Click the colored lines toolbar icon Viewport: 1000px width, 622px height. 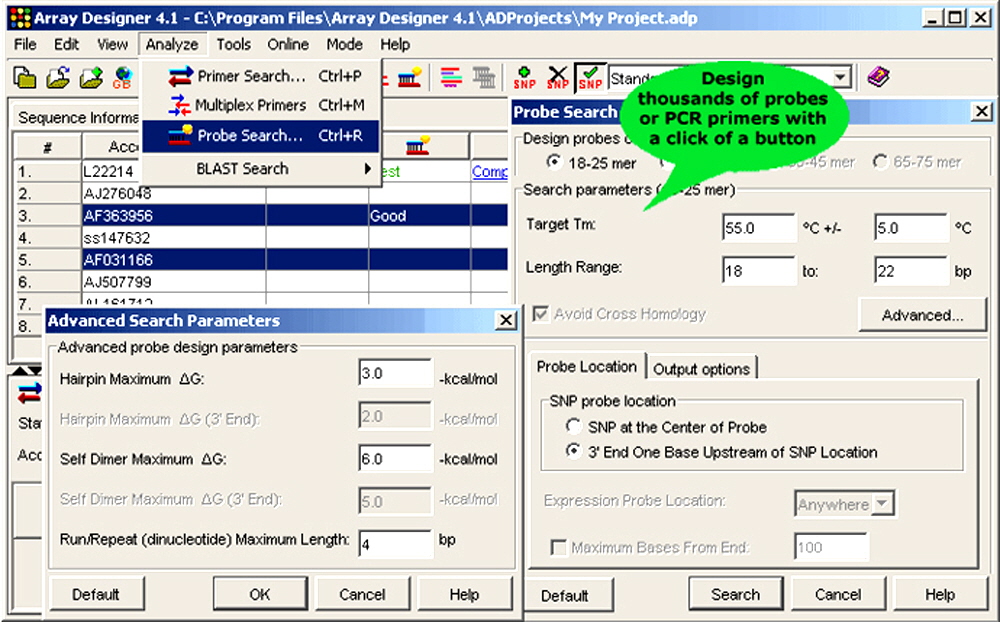point(452,78)
